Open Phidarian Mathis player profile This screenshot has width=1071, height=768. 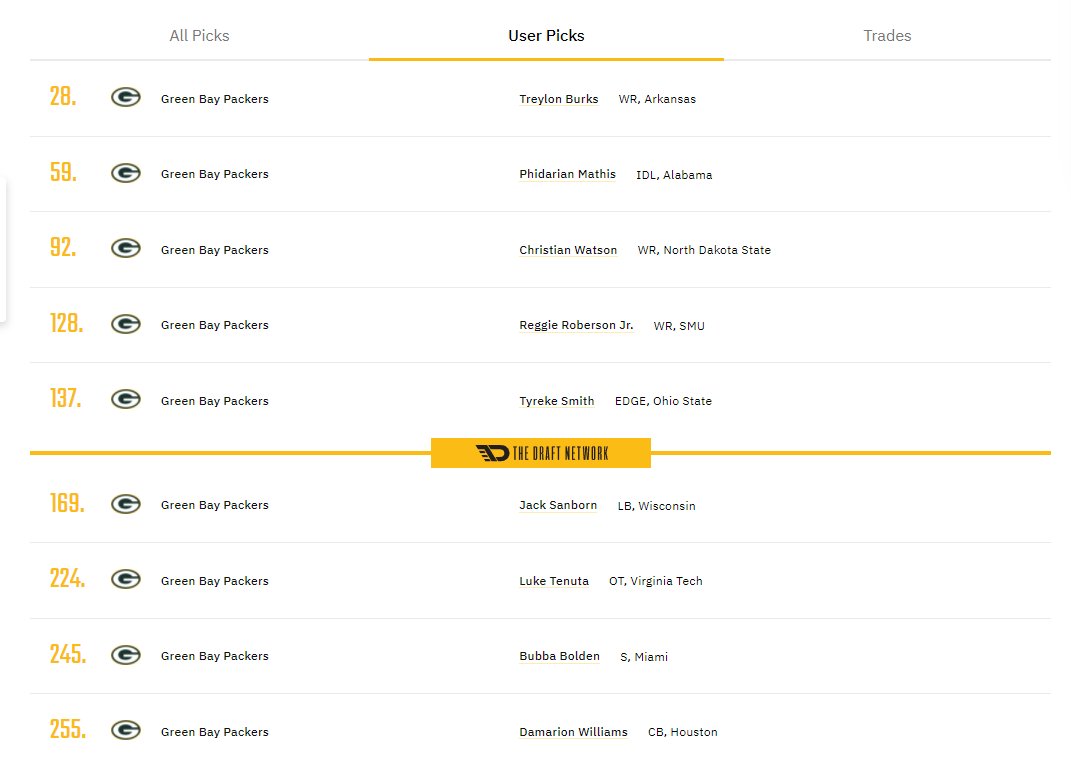pos(568,174)
